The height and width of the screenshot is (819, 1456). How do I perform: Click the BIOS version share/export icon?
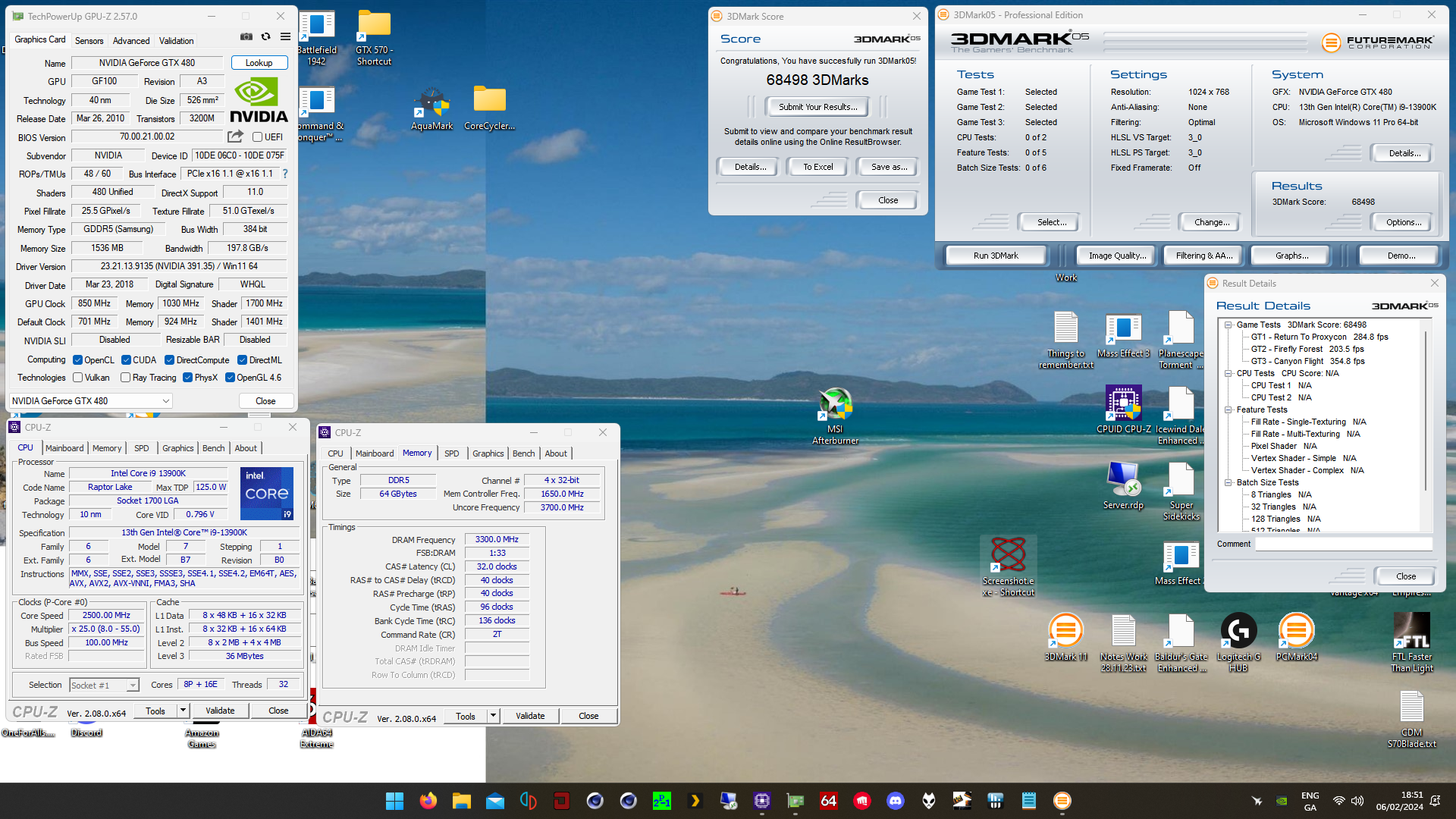[236, 136]
